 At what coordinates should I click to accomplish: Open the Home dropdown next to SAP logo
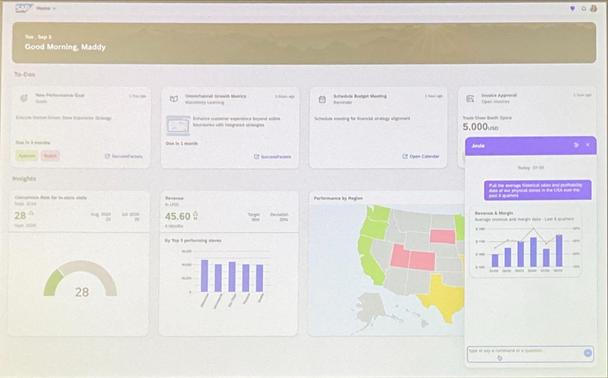(x=46, y=8)
